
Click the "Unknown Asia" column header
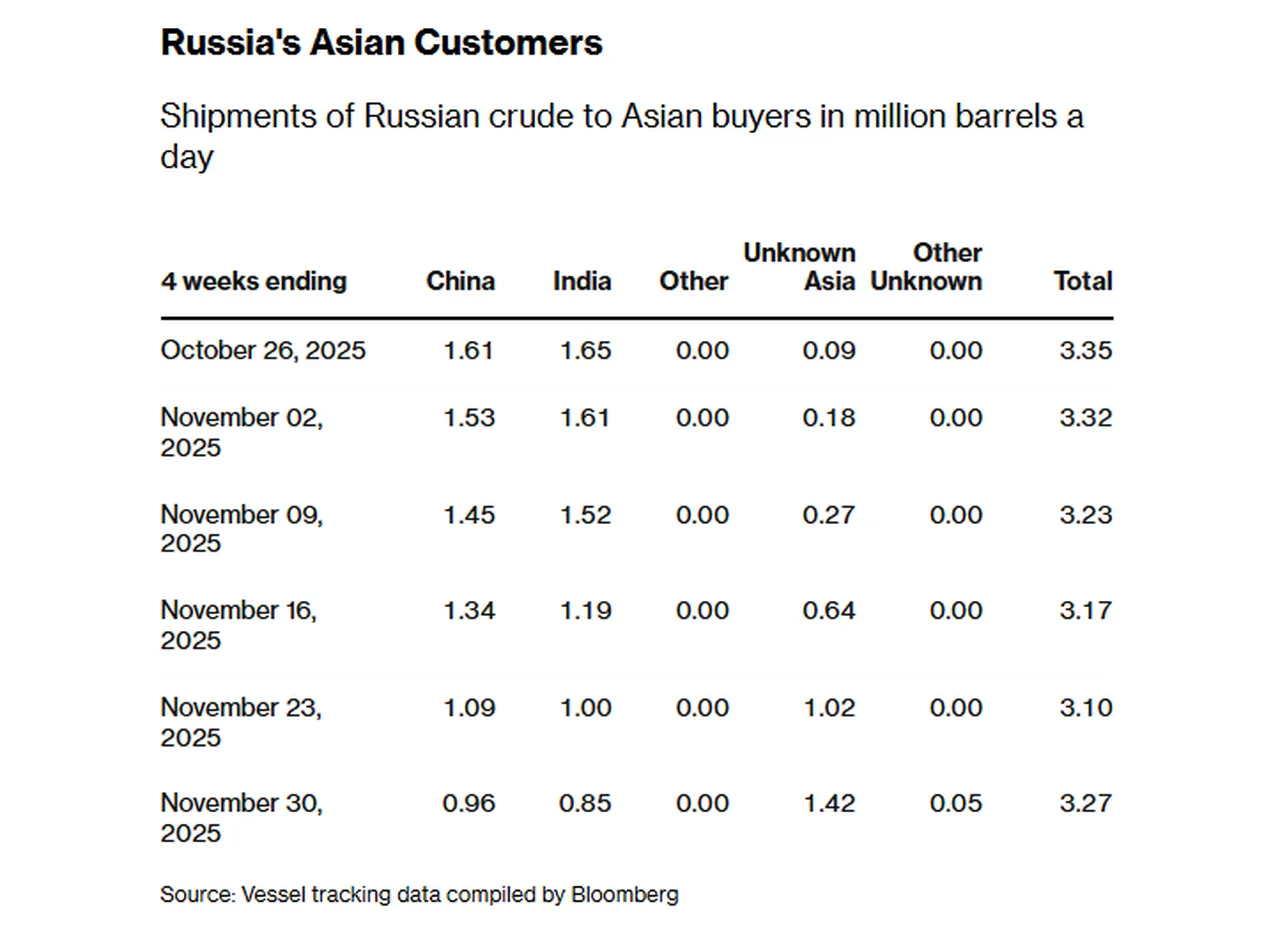point(799,267)
